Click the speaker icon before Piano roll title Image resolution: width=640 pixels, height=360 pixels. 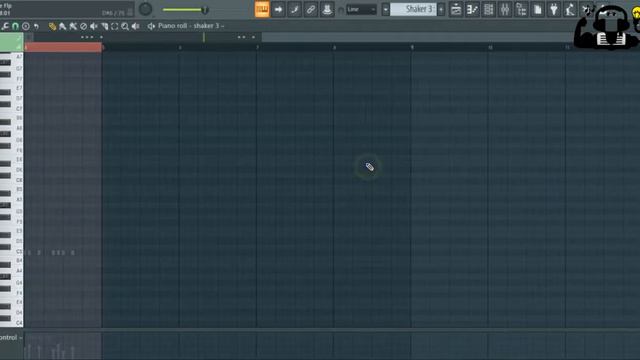(x=151, y=26)
